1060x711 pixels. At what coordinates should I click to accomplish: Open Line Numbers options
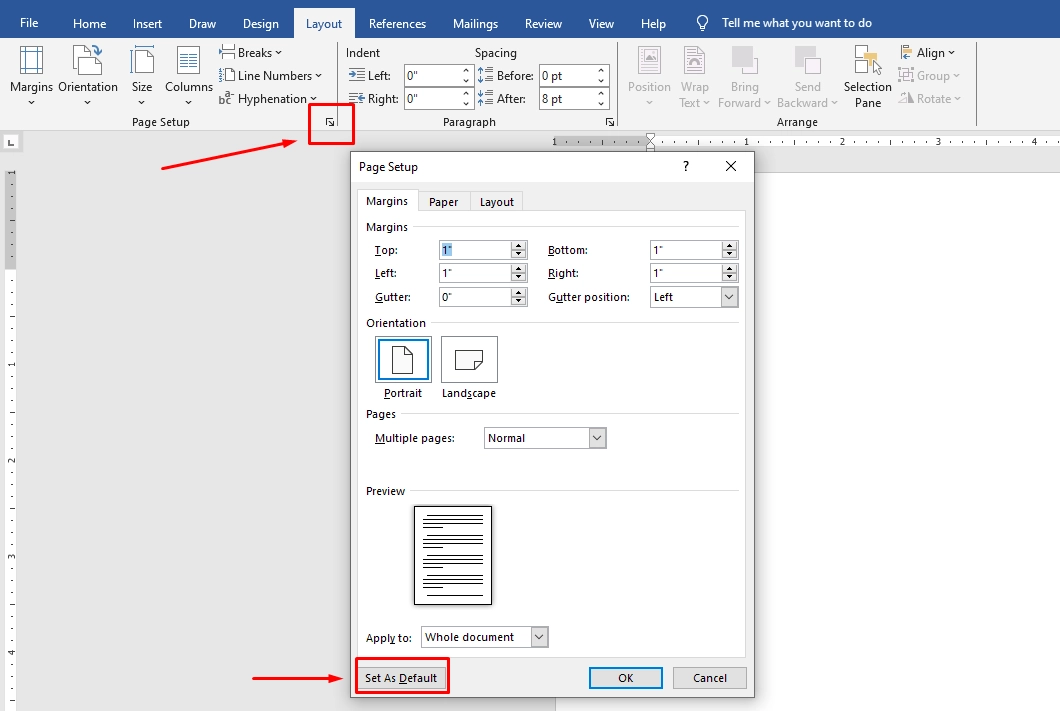(272, 75)
